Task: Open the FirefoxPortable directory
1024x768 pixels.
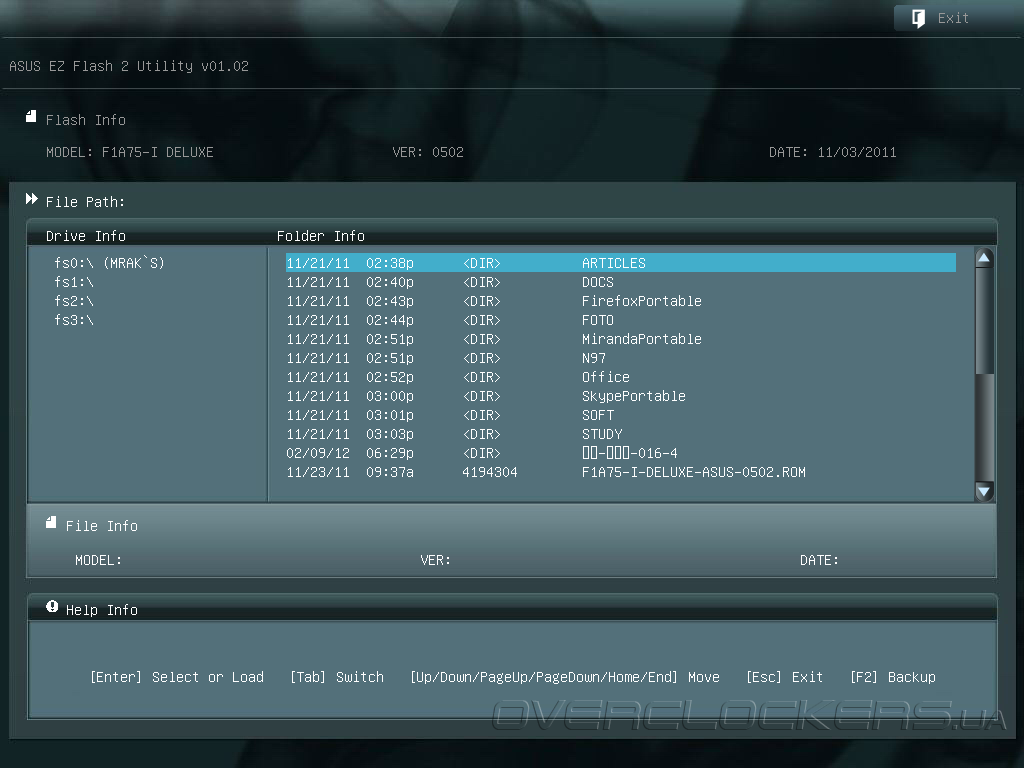Action: coord(621,301)
